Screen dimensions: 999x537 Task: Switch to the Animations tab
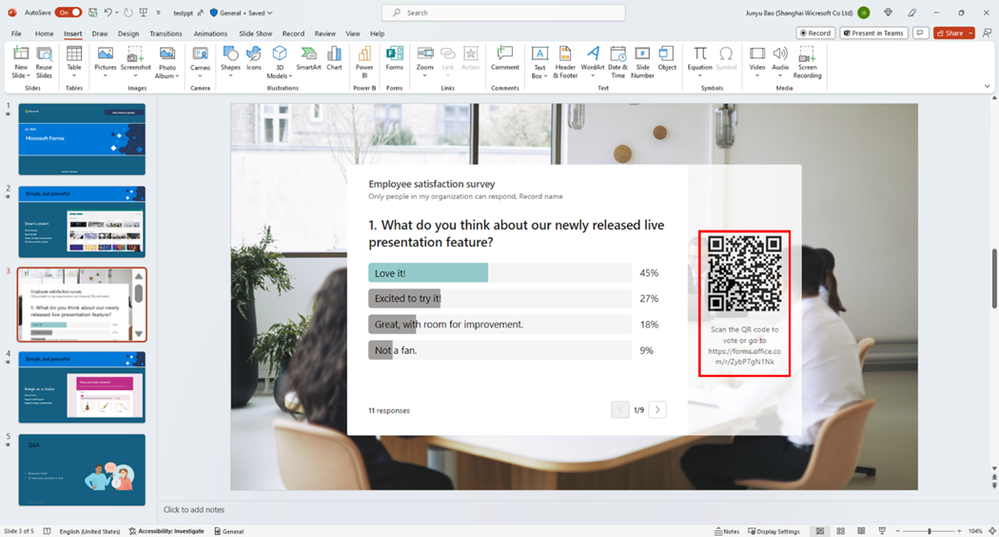pos(210,34)
